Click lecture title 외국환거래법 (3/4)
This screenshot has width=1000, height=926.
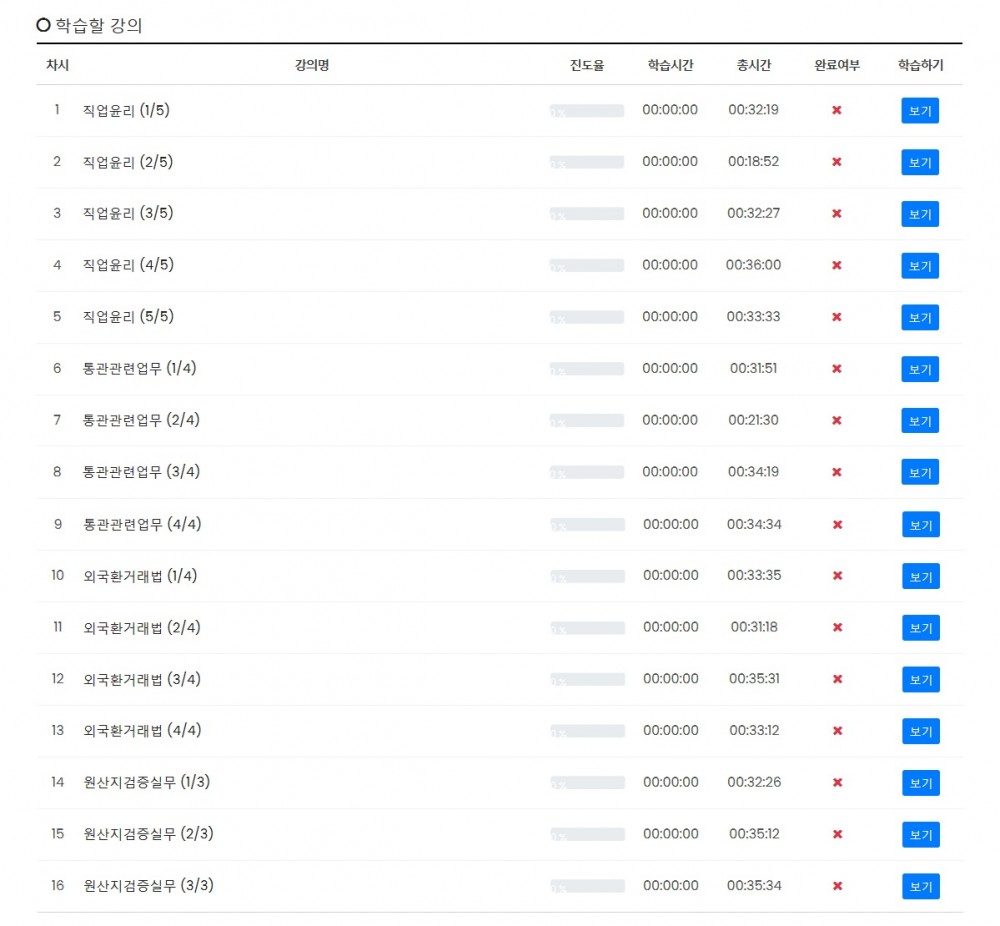click(x=142, y=679)
